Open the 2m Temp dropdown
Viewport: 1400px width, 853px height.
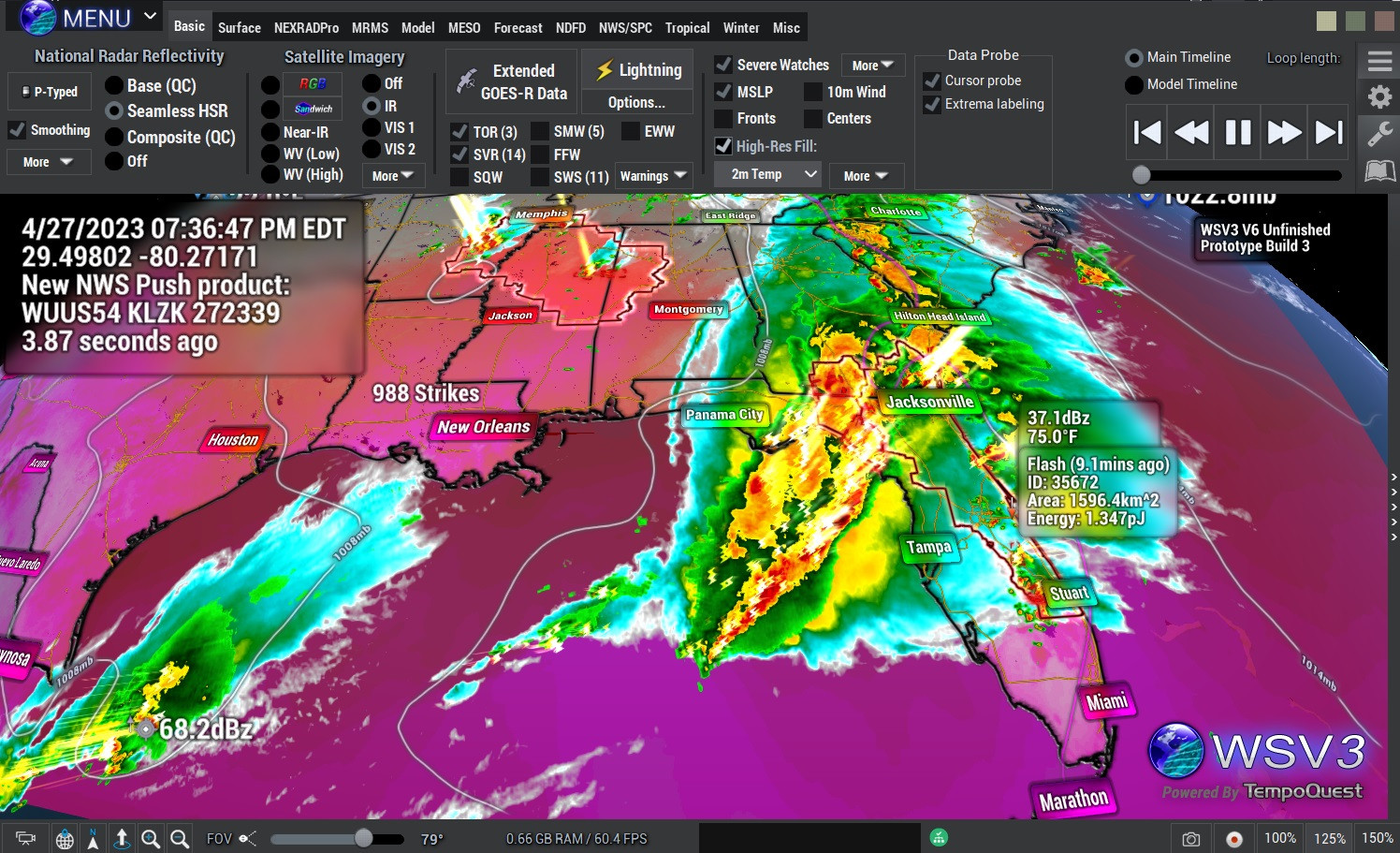[767, 174]
